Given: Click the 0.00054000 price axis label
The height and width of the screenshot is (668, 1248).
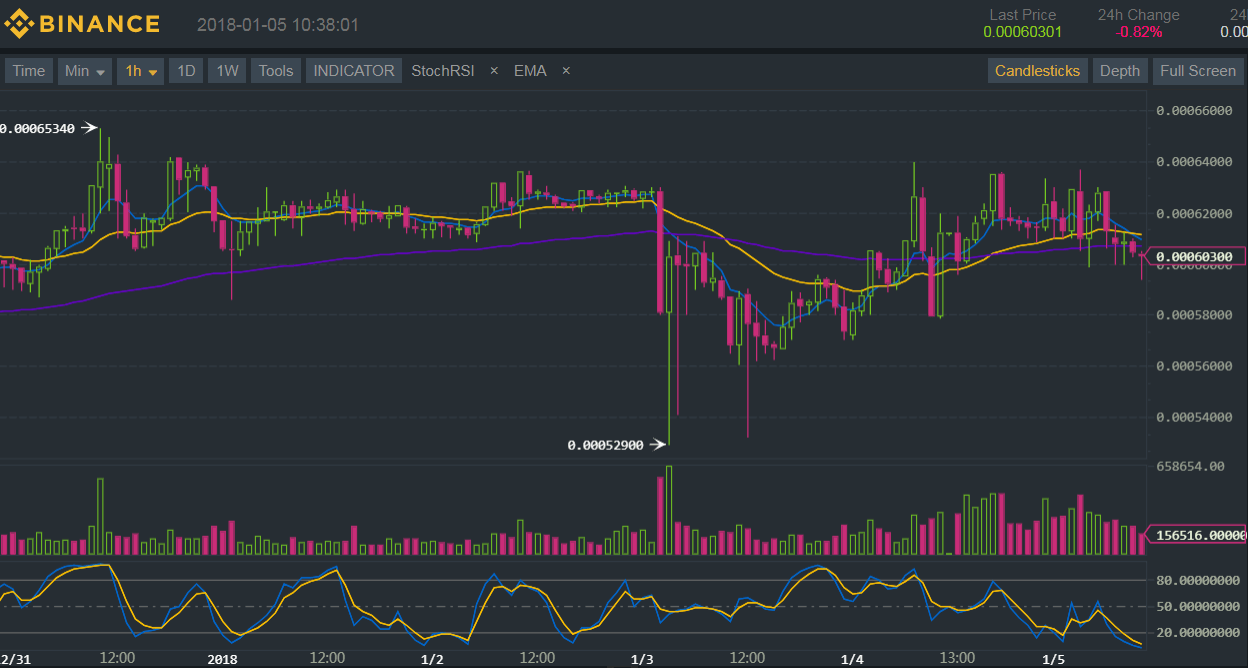Looking at the screenshot, I should [x=1194, y=417].
